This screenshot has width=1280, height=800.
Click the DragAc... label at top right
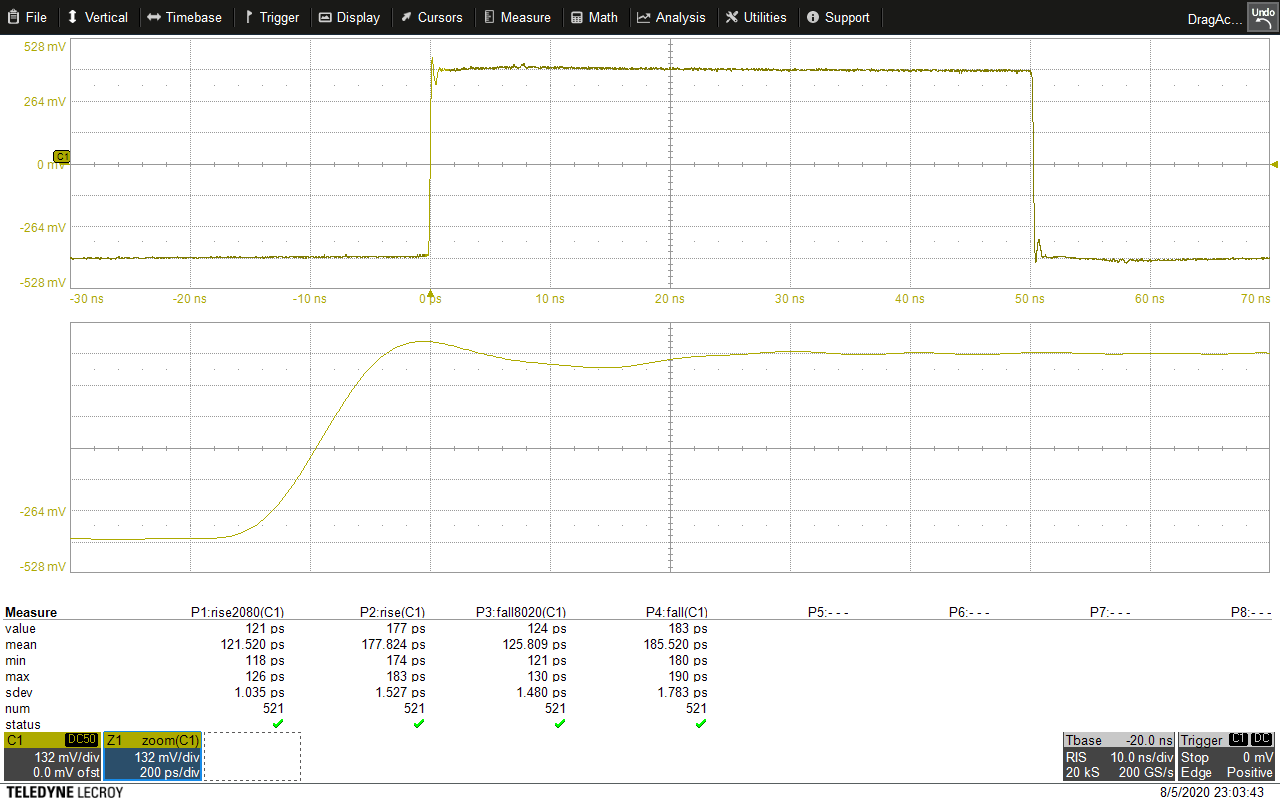coord(1214,18)
